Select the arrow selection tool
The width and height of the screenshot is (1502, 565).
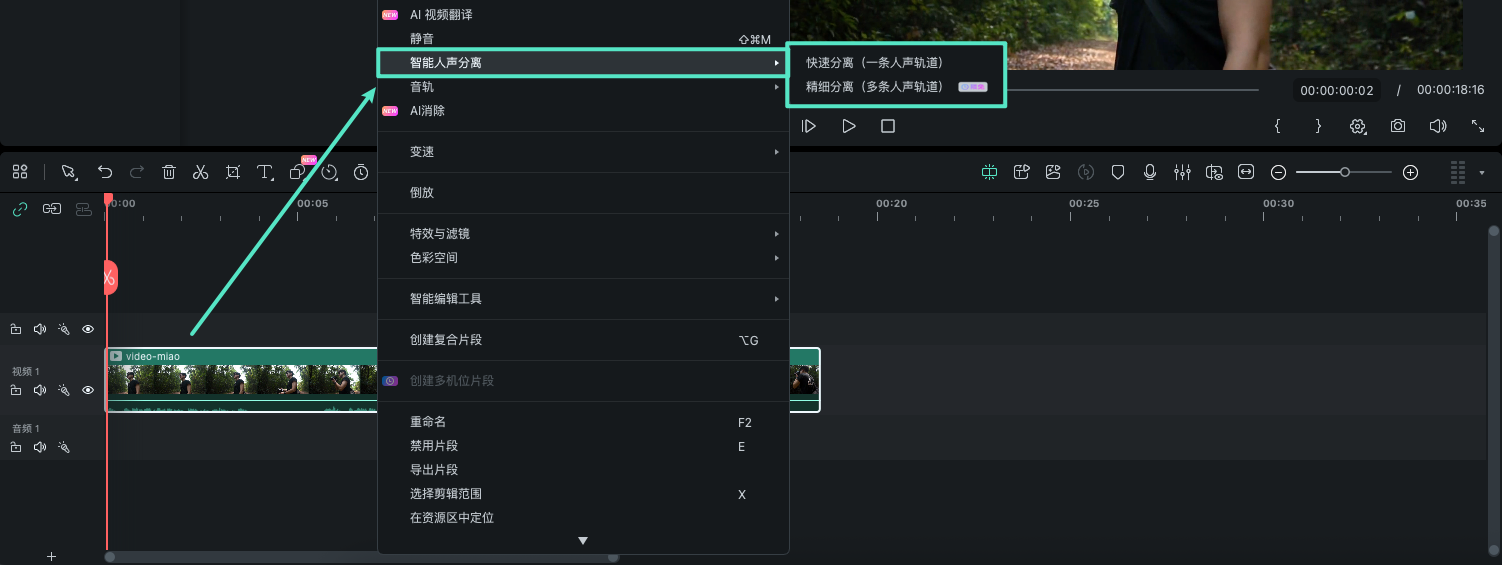click(69, 172)
